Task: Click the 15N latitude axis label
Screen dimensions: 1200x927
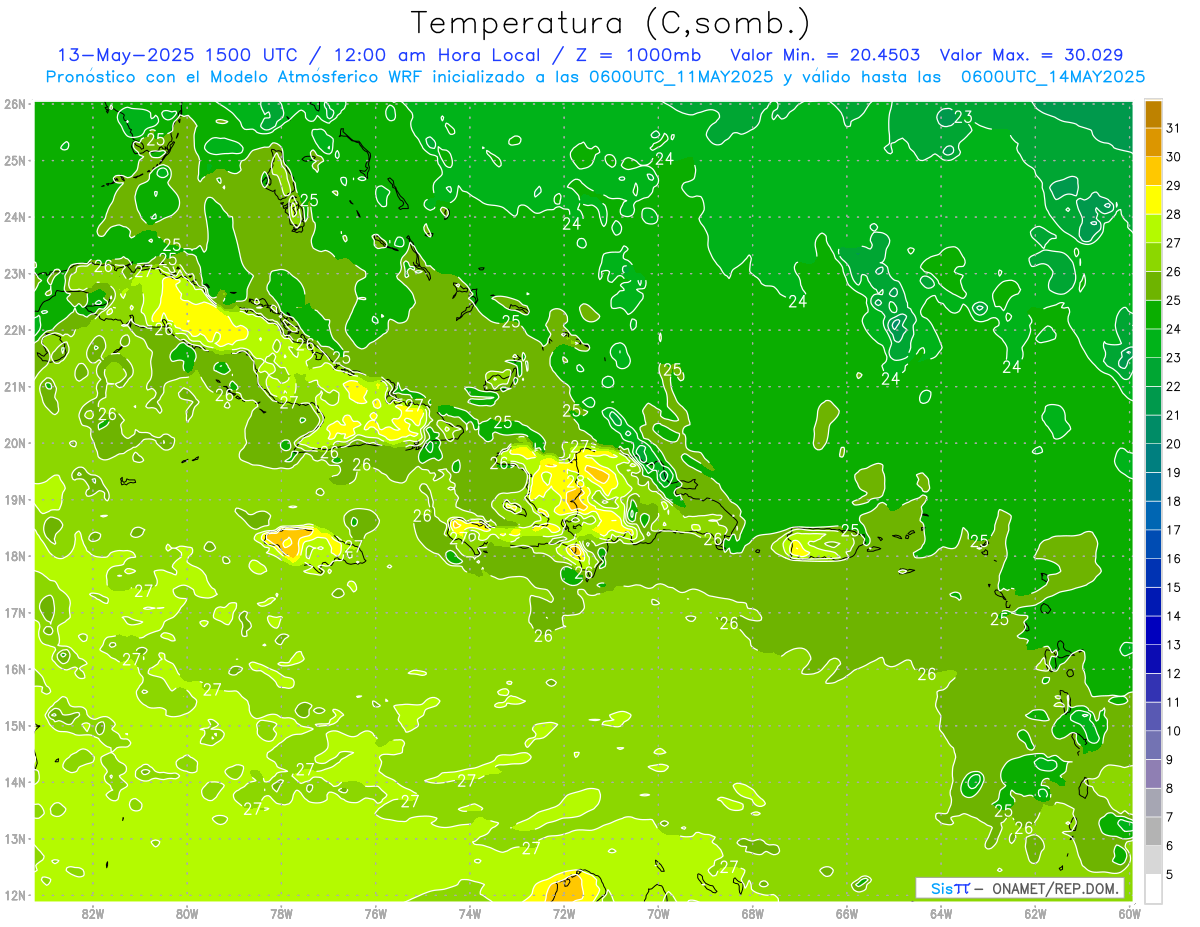Action: pyautogui.click(x=14, y=726)
